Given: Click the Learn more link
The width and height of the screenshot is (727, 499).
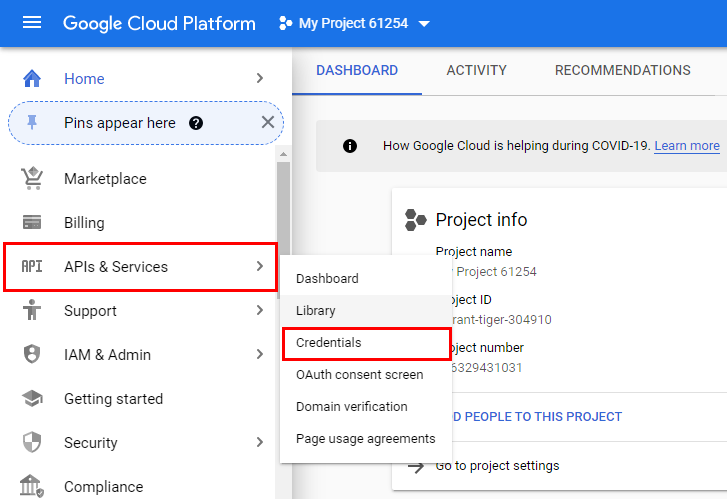Looking at the screenshot, I should (687, 146).
